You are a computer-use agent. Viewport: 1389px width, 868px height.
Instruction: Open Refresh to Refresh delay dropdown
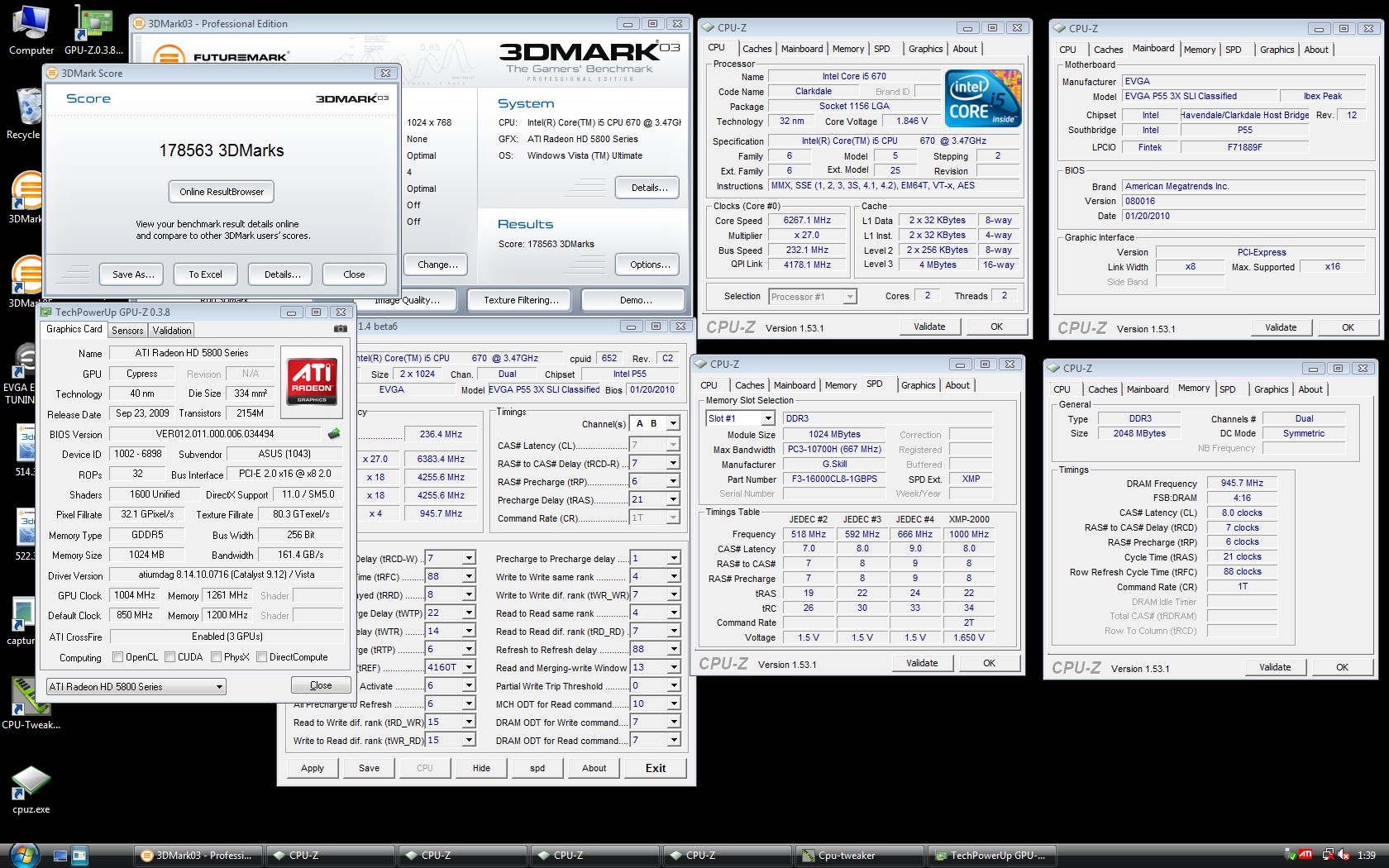click(655, 649)
